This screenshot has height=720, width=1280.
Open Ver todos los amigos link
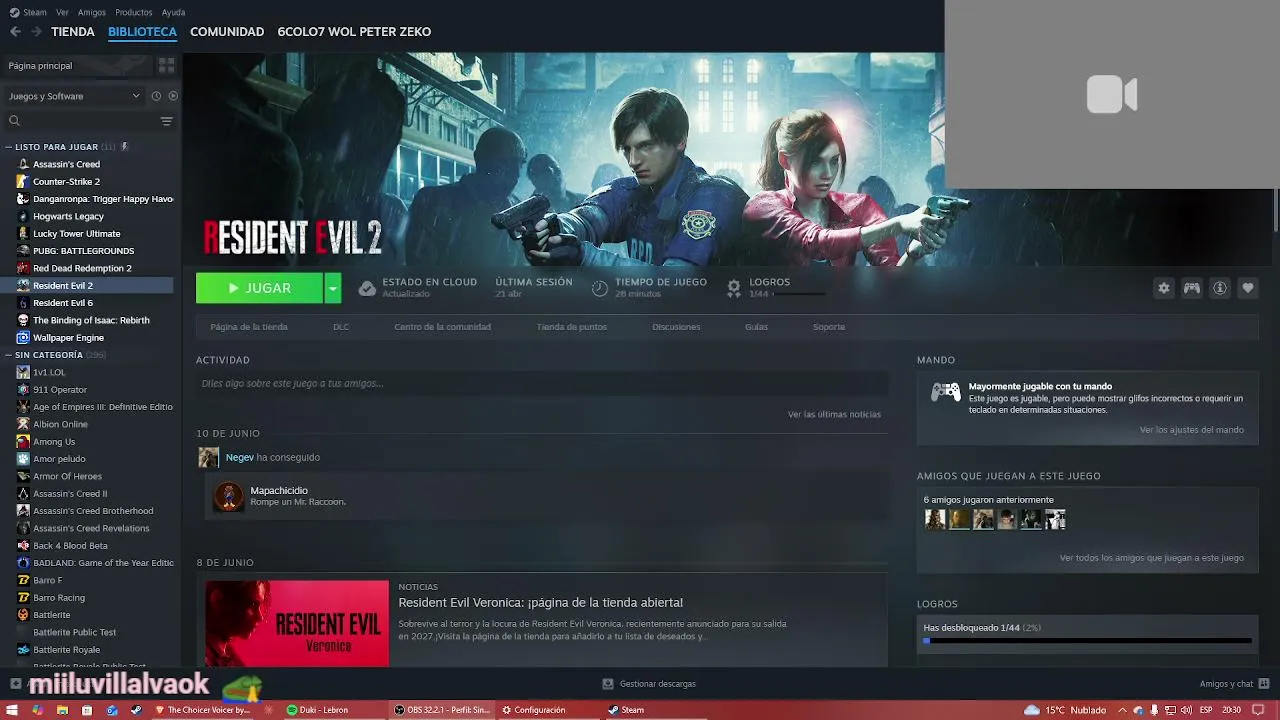point(1152,558)
